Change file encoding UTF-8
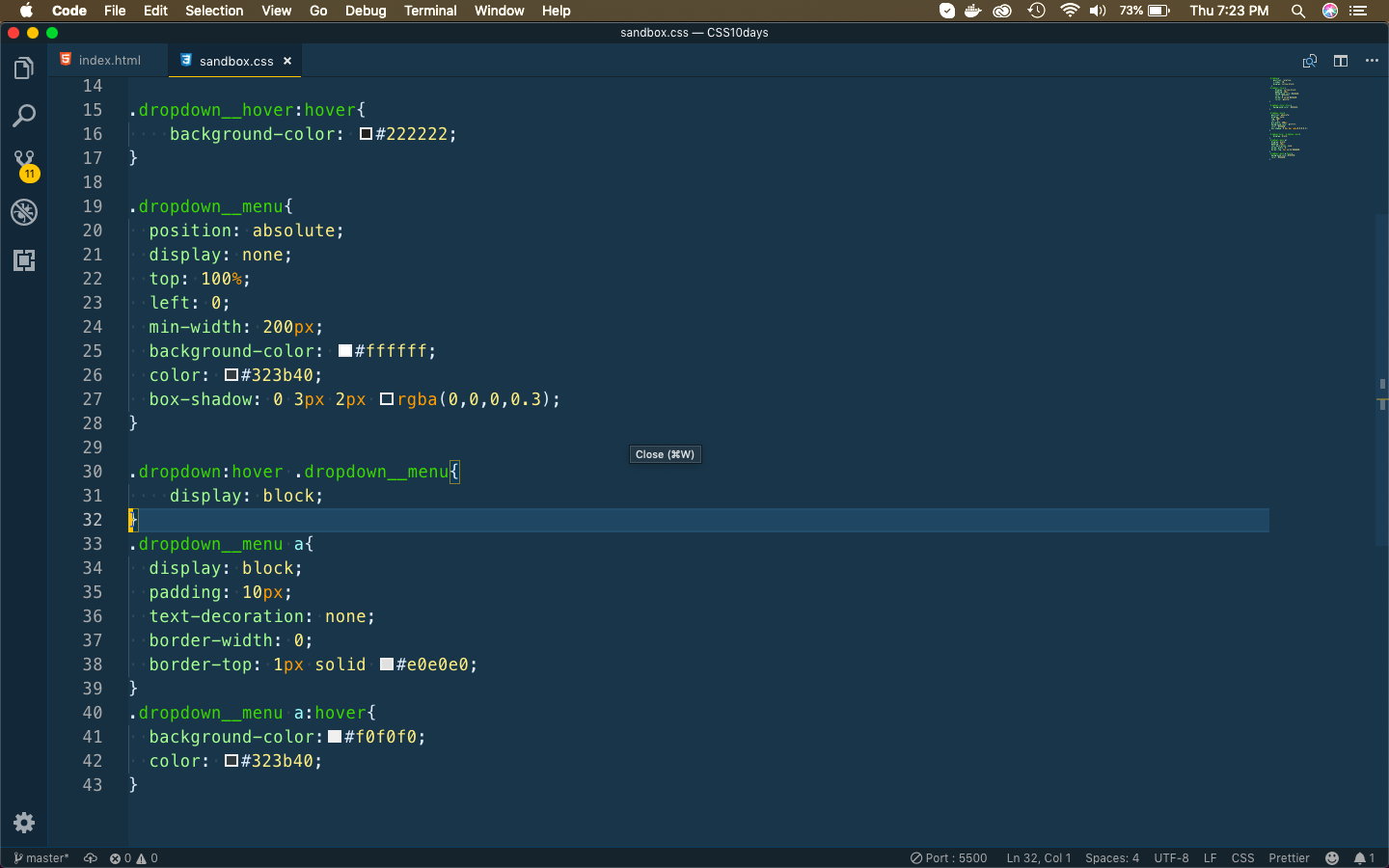The height and width of the screenshot is (868, 1389). pos(1171,858)
